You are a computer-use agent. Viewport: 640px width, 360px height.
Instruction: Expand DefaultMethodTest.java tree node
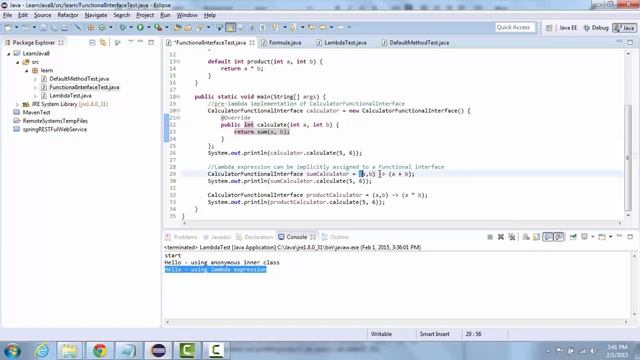coord(36,79)
